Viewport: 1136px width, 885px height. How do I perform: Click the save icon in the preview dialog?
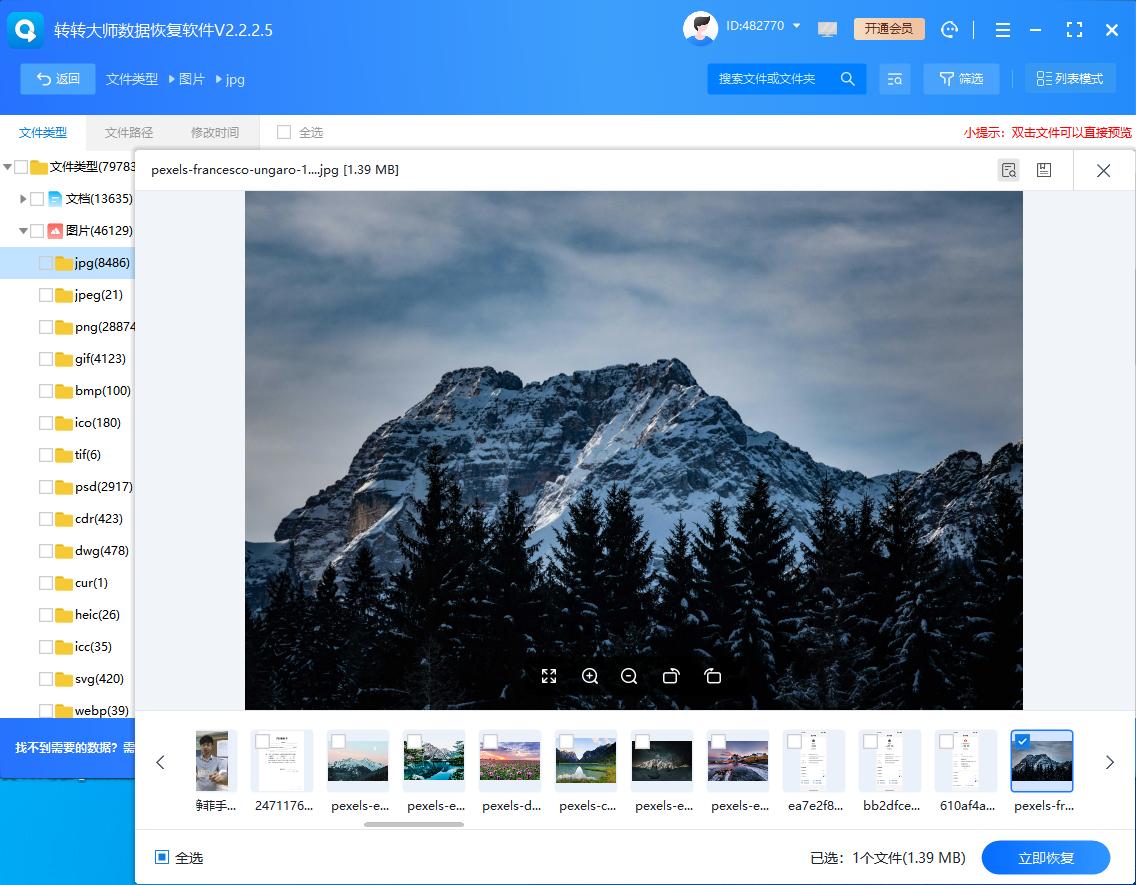[x=1044, y=170]
